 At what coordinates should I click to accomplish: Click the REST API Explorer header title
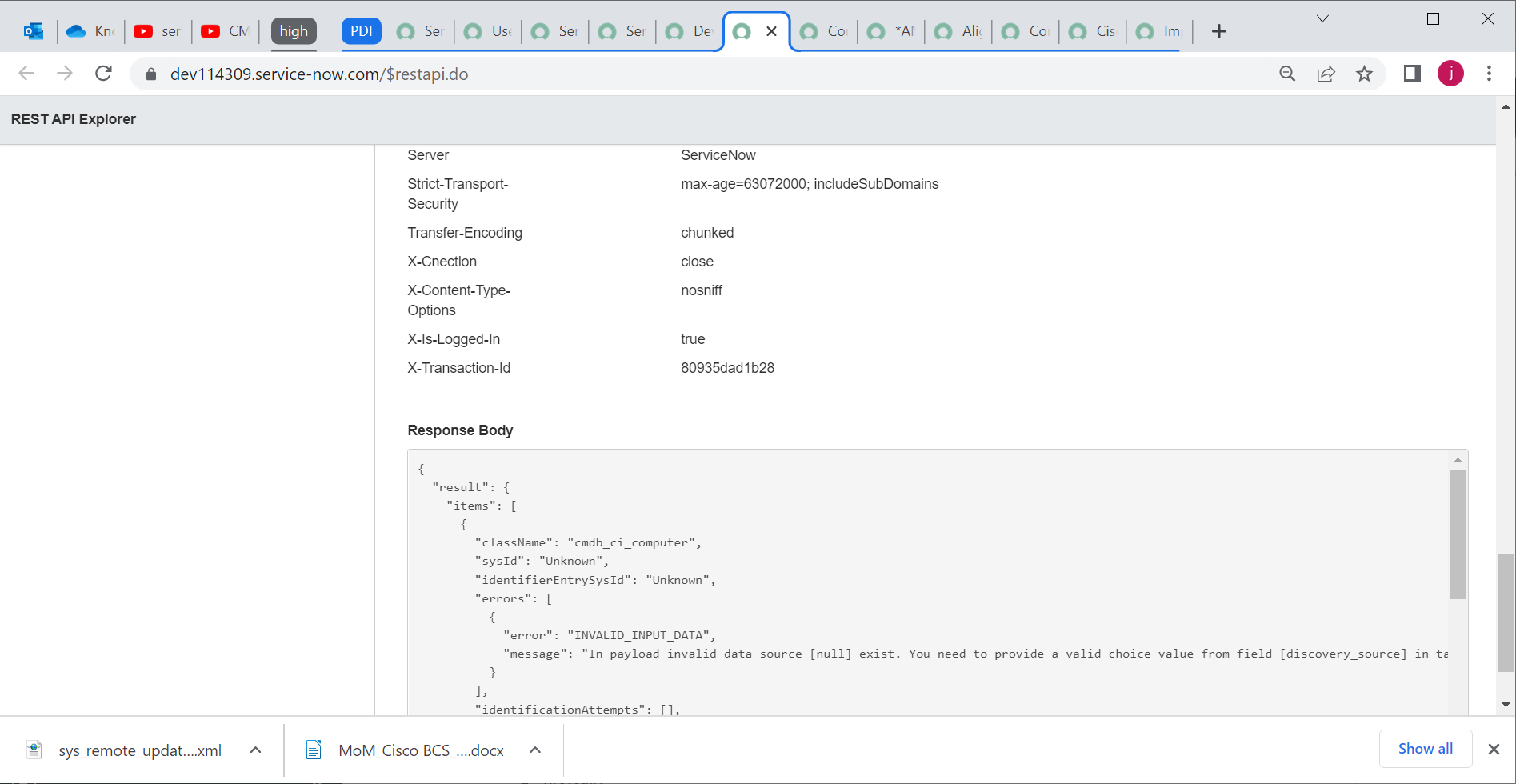point(74,119)
